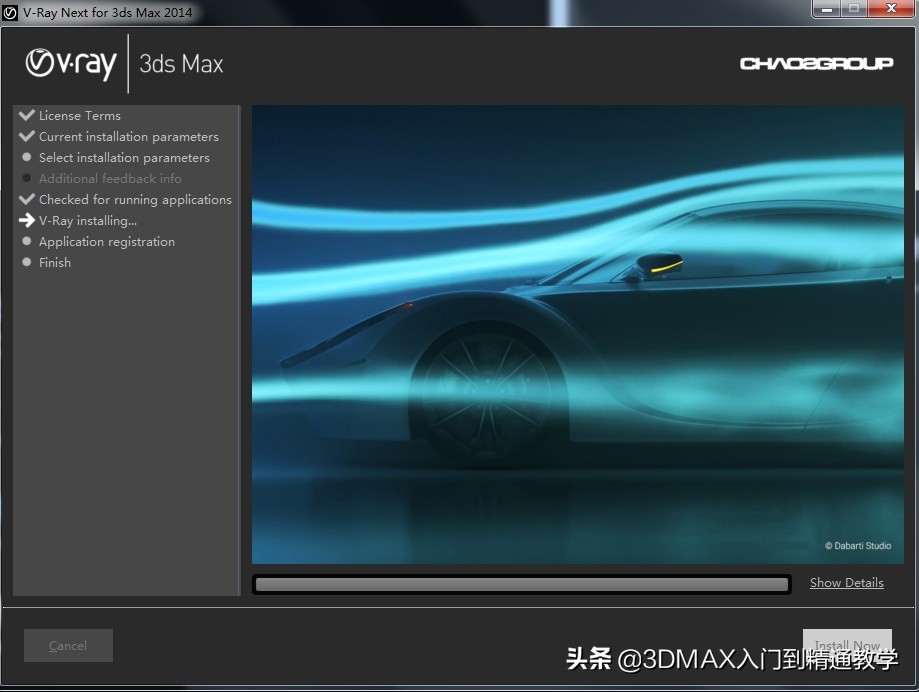Cancel the installation

point(67,645)
